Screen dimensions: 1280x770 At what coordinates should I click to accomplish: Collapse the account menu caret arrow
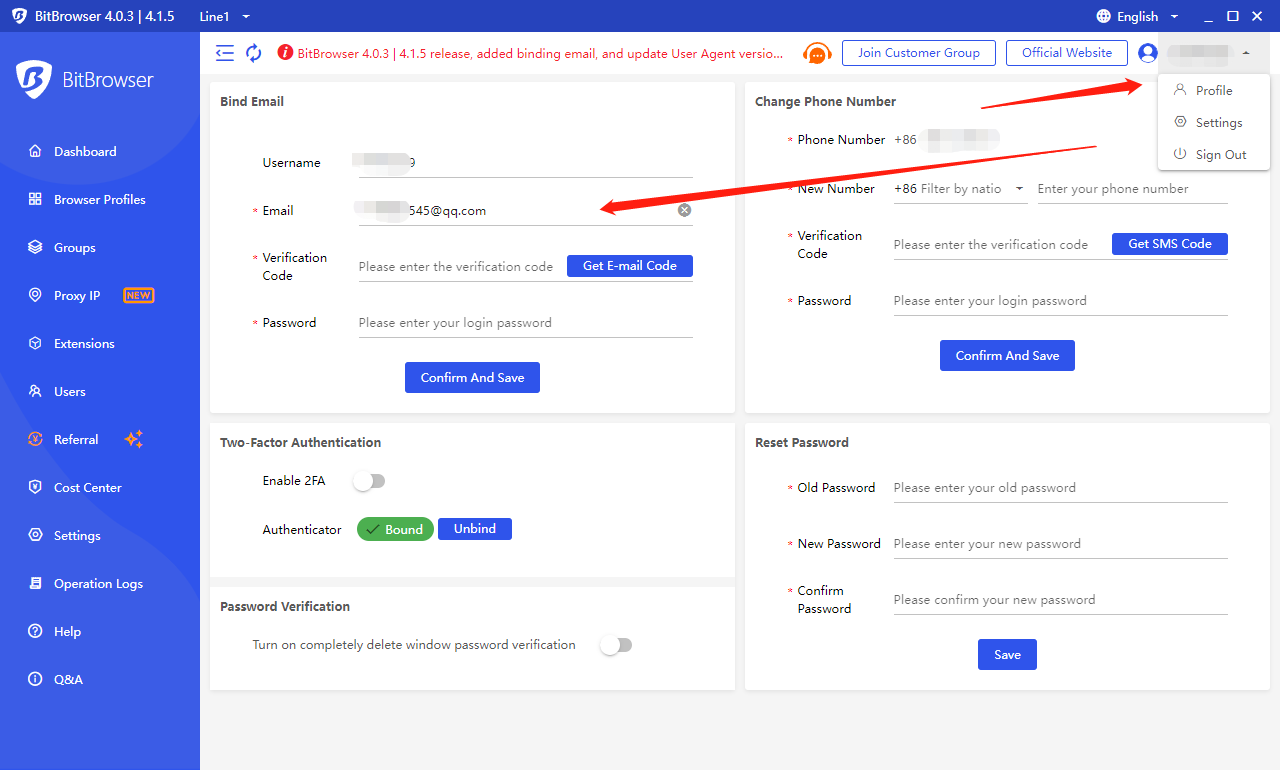pos(1246,53)
